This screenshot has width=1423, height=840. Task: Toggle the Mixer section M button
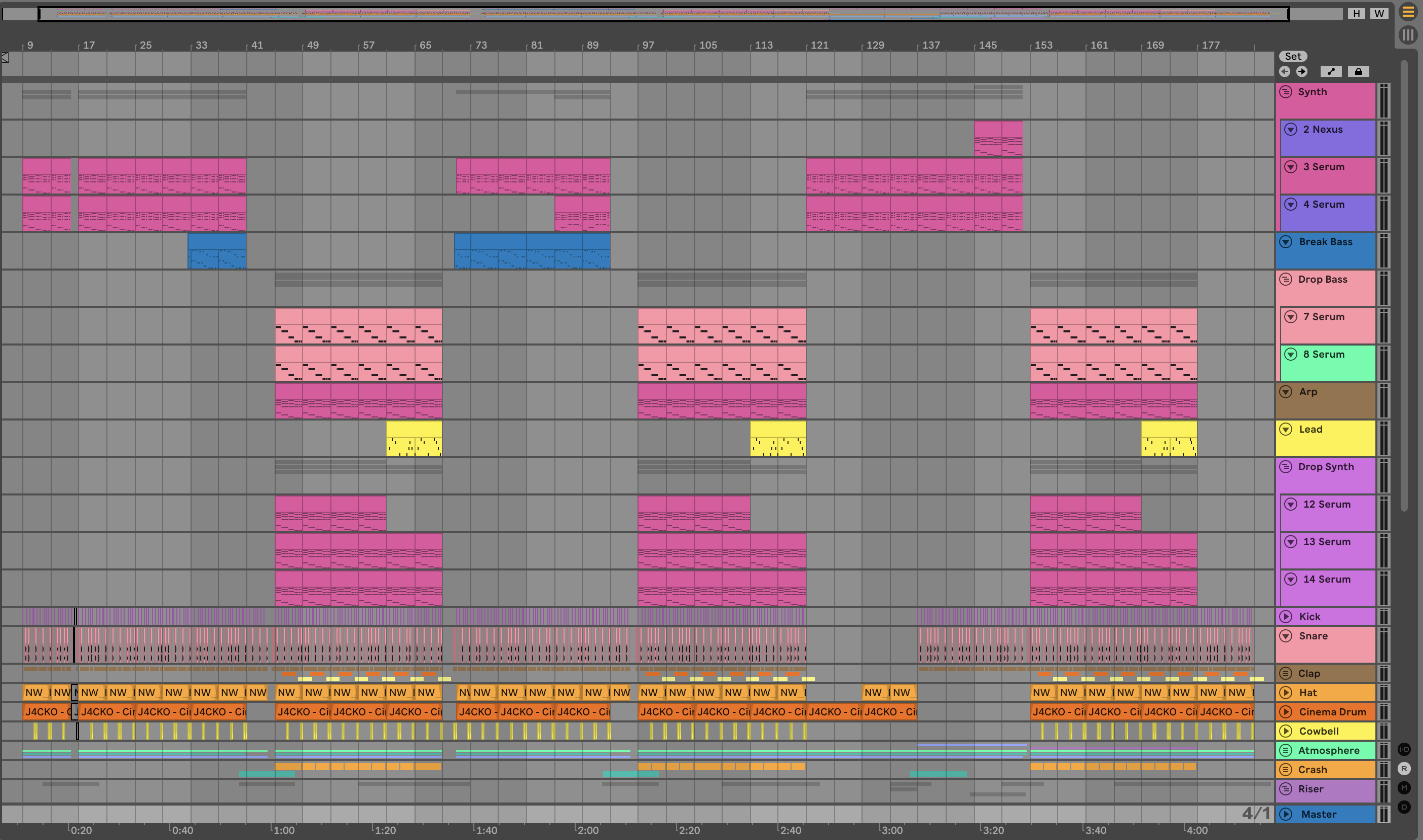1404,787
